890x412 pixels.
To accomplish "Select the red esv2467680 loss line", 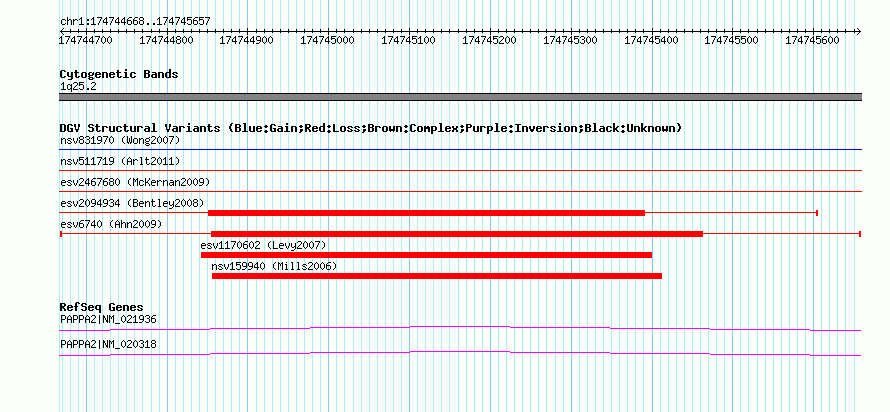I will click(460, 191).
